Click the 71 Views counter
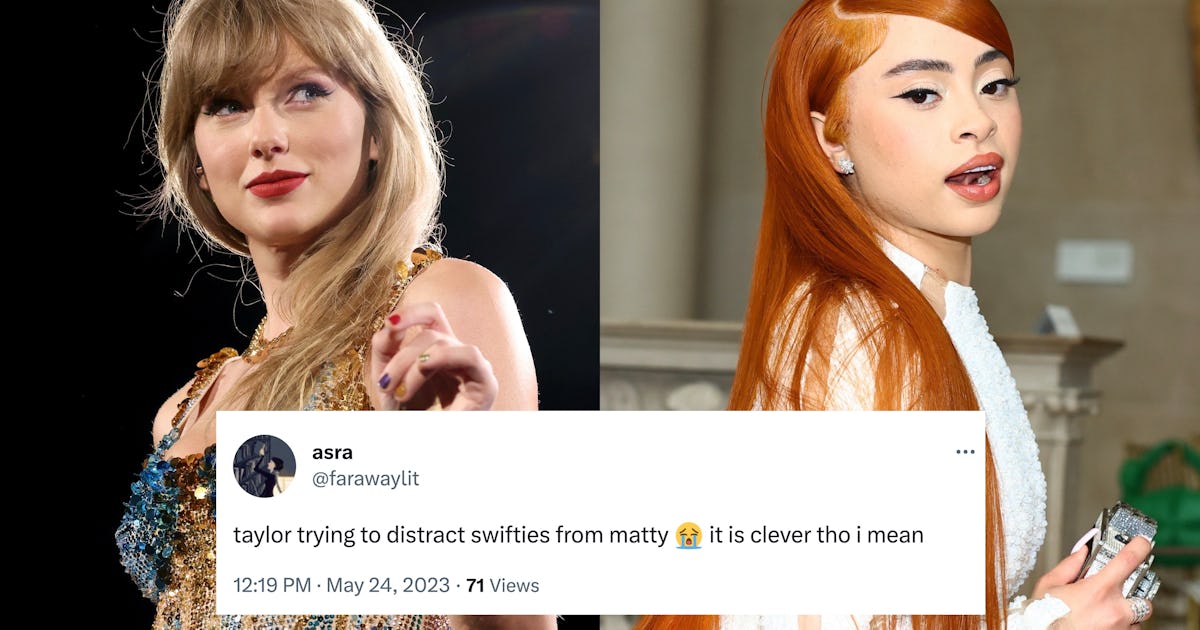Screen dimensions: 1200x630 click(503, 585)
